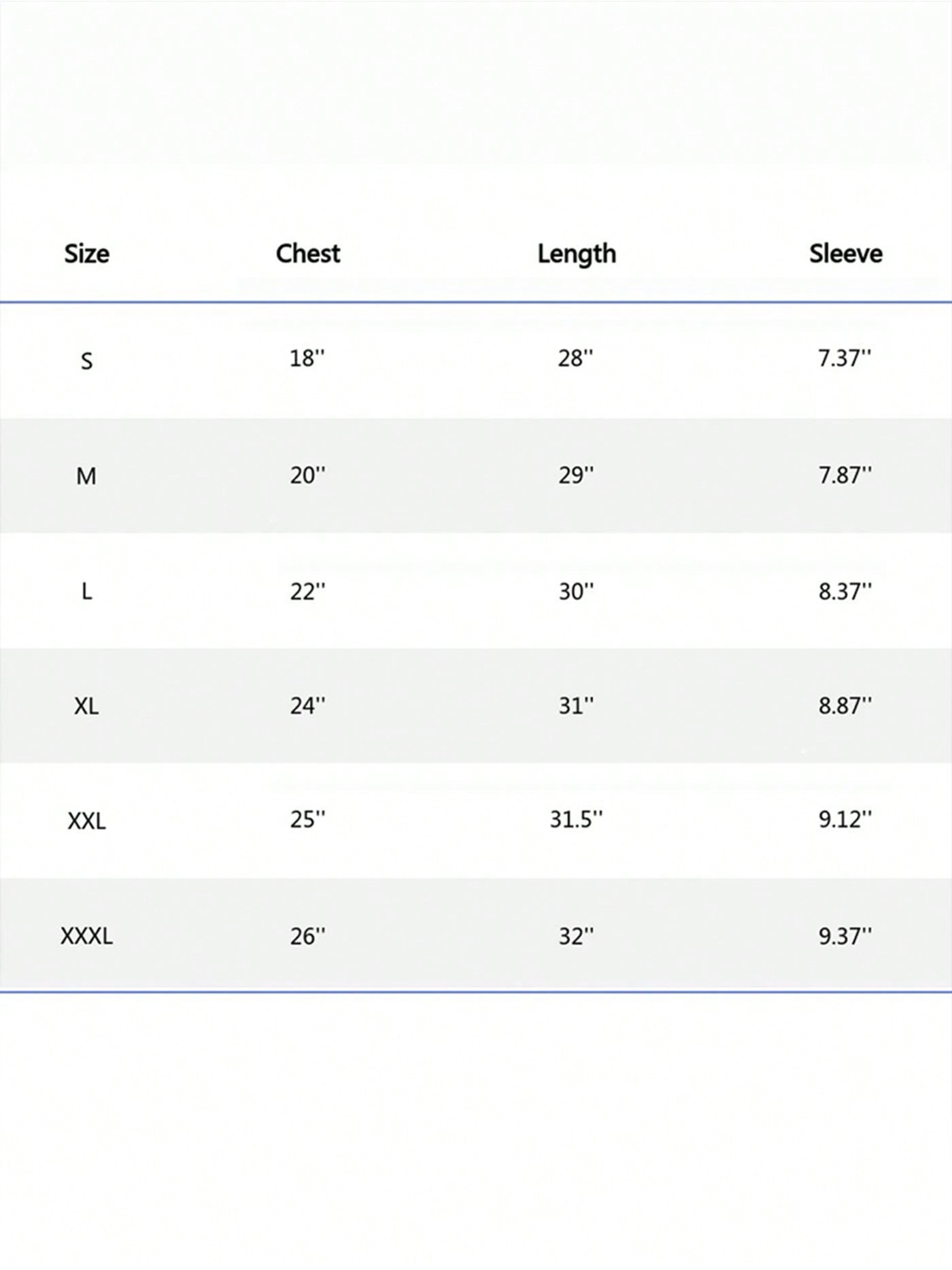Click the 8.37'' sleeve measurement

(845, 591)
